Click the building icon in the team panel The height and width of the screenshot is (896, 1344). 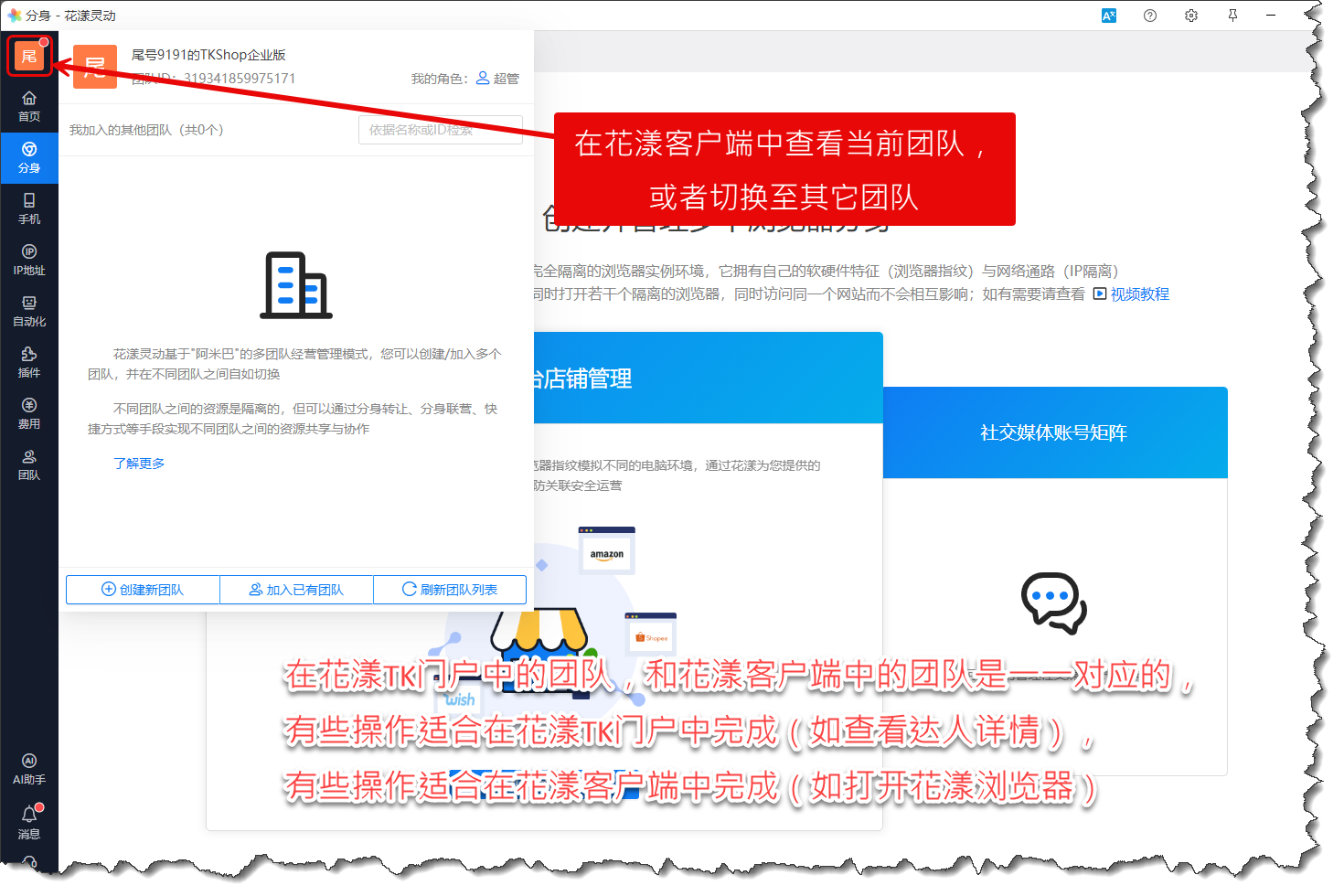296,285
